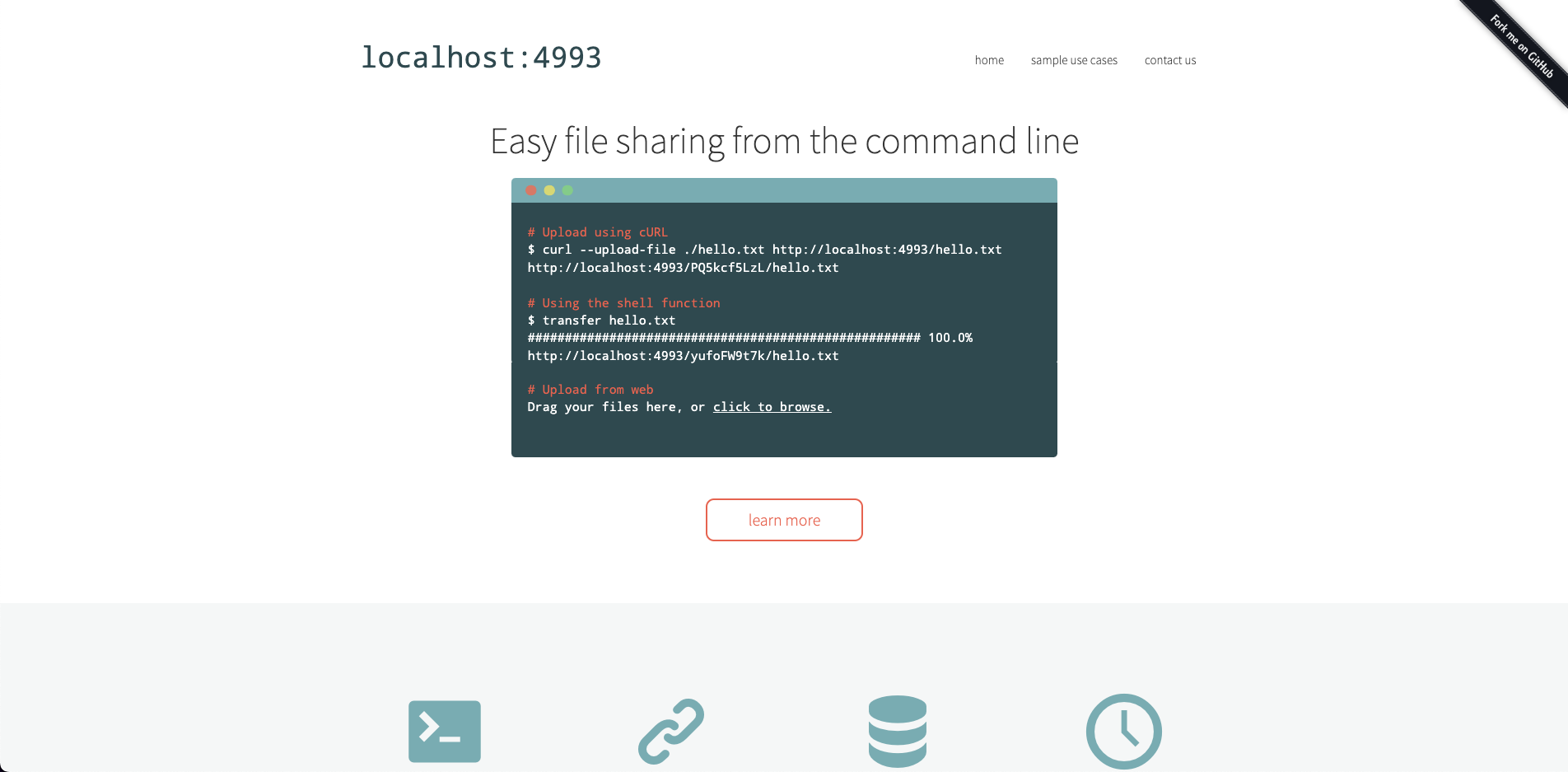Click the clock icon
1568x772 pixels.
[x=1124, y=732]
